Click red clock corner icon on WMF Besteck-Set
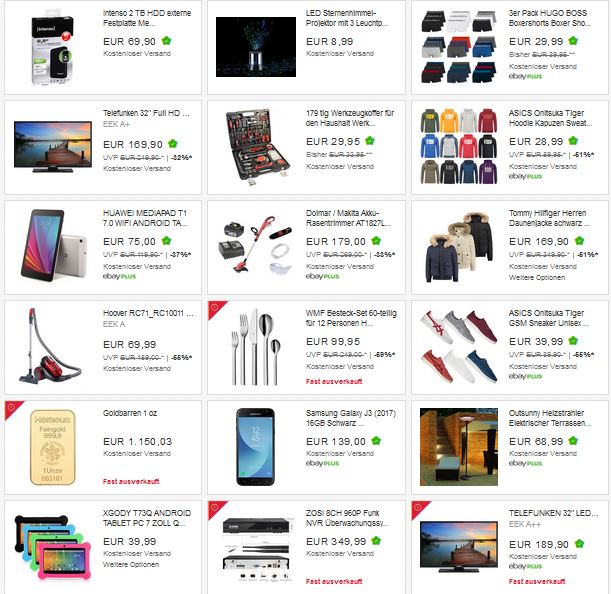The height and width of the screenshot is (594, 611). click(214, 307)
